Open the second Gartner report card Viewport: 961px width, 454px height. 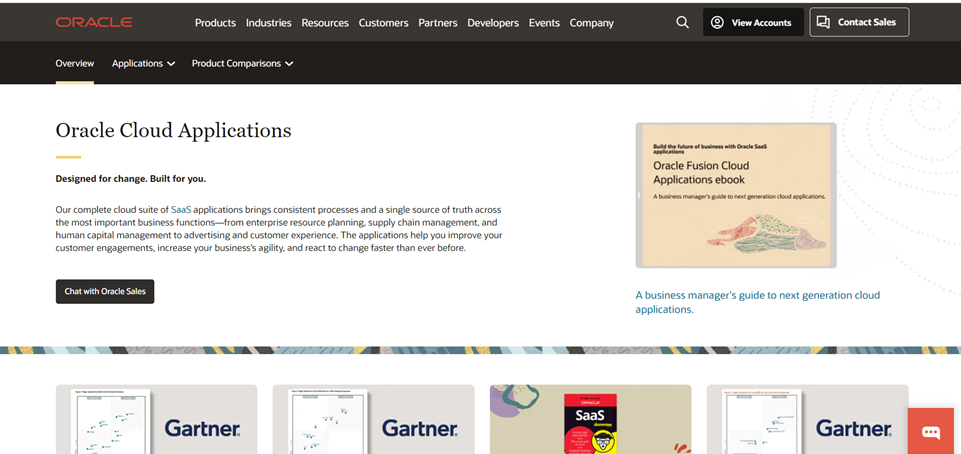[x=373, y=419]
